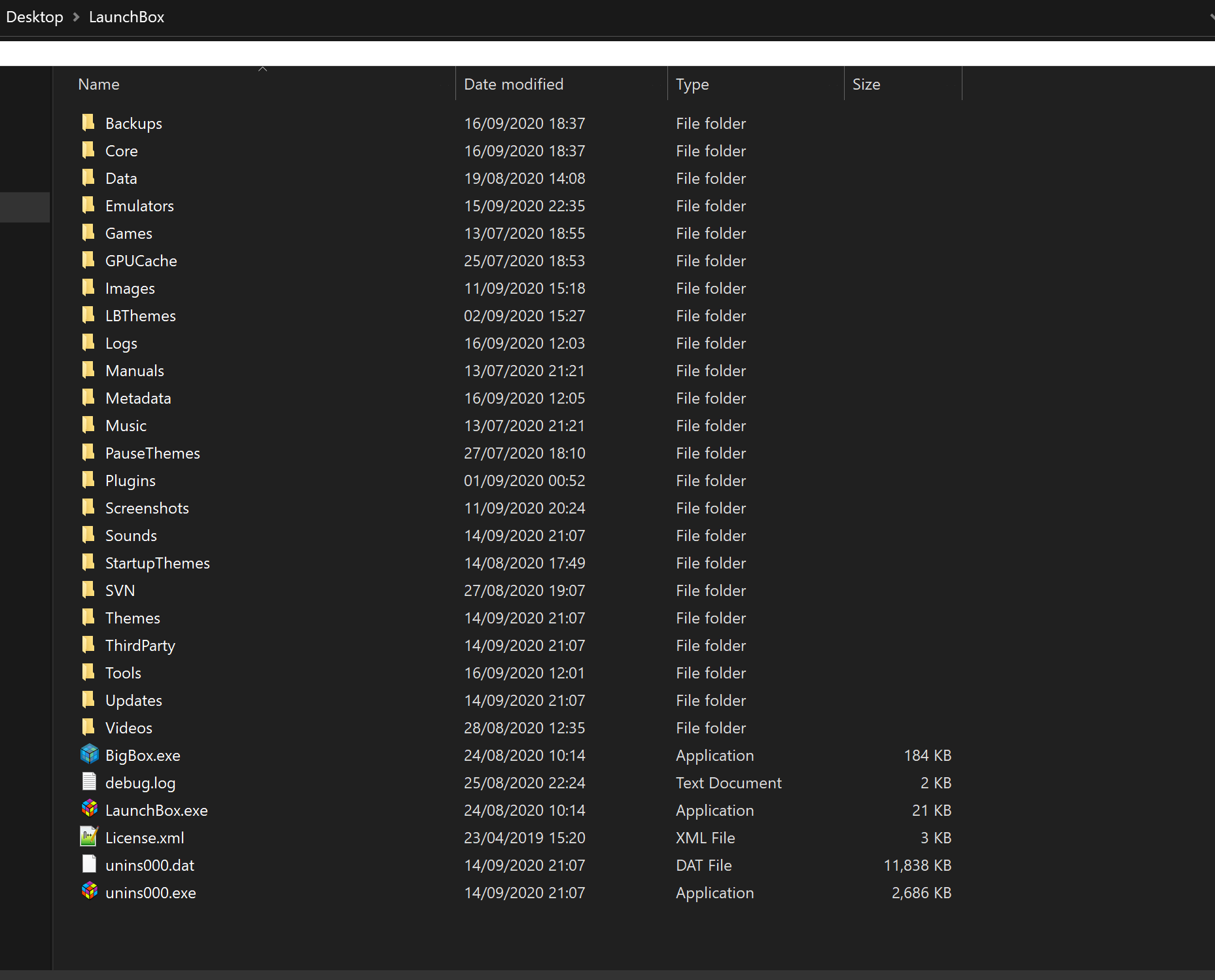Click the date 19/08/2020 14:08 for Data

525,179
